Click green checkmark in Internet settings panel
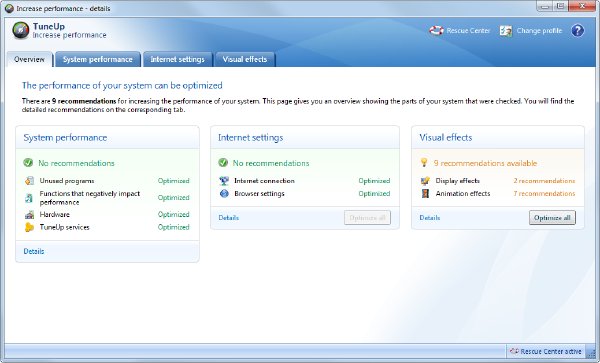Screen dimensions: 600x363 [x=223, y=163]
